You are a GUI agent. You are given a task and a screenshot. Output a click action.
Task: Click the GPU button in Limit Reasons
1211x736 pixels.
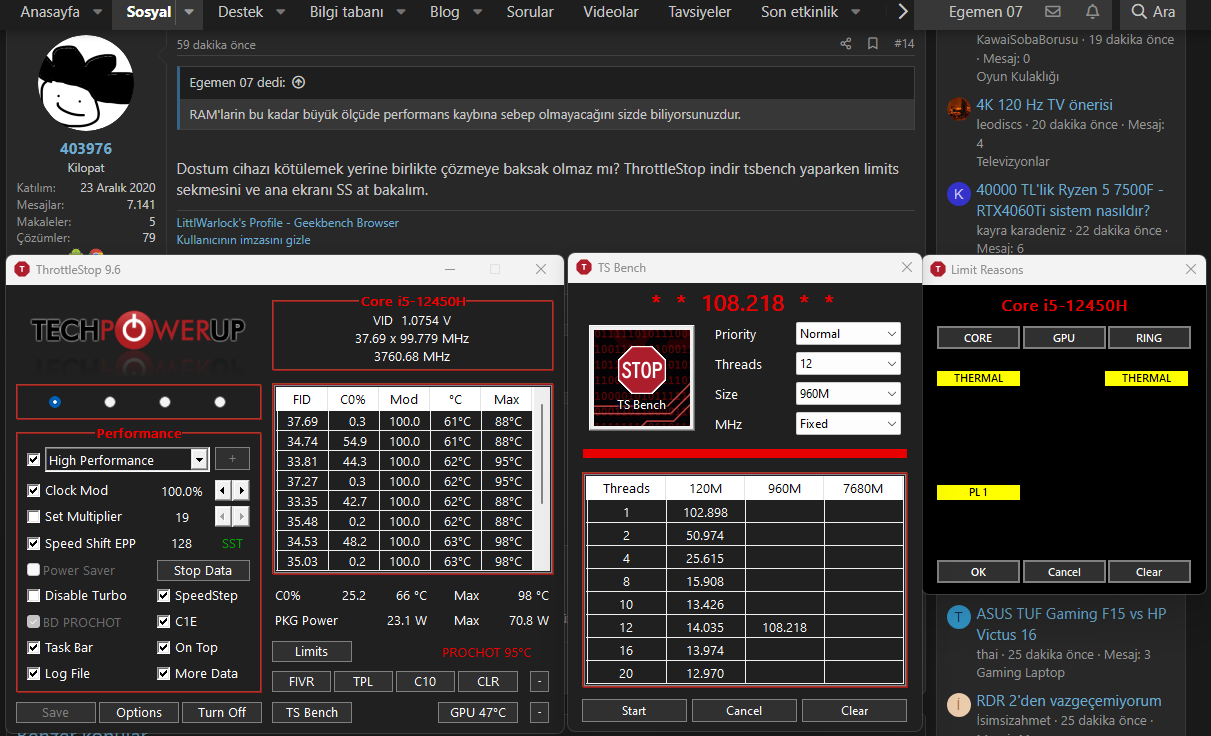pyautogui.click(x=1064, y=338)
